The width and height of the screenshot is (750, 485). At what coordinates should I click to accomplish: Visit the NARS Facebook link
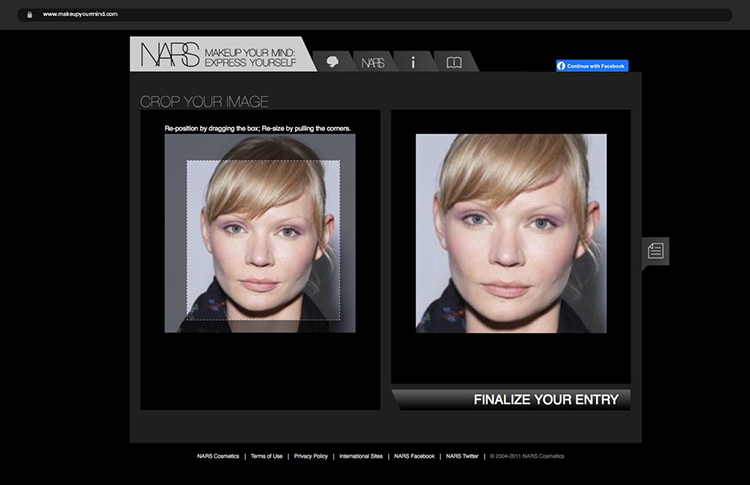click(414, 456)
